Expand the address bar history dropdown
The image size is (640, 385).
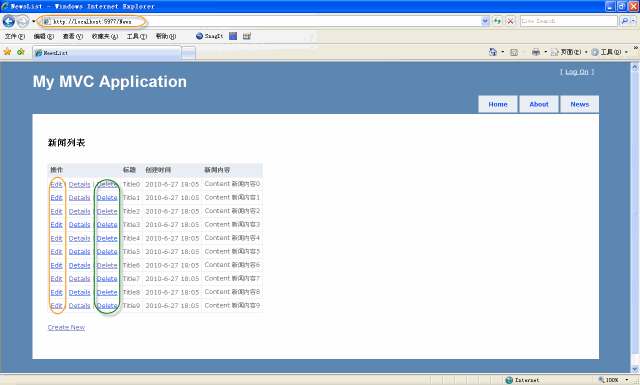[x=485, y=21]
